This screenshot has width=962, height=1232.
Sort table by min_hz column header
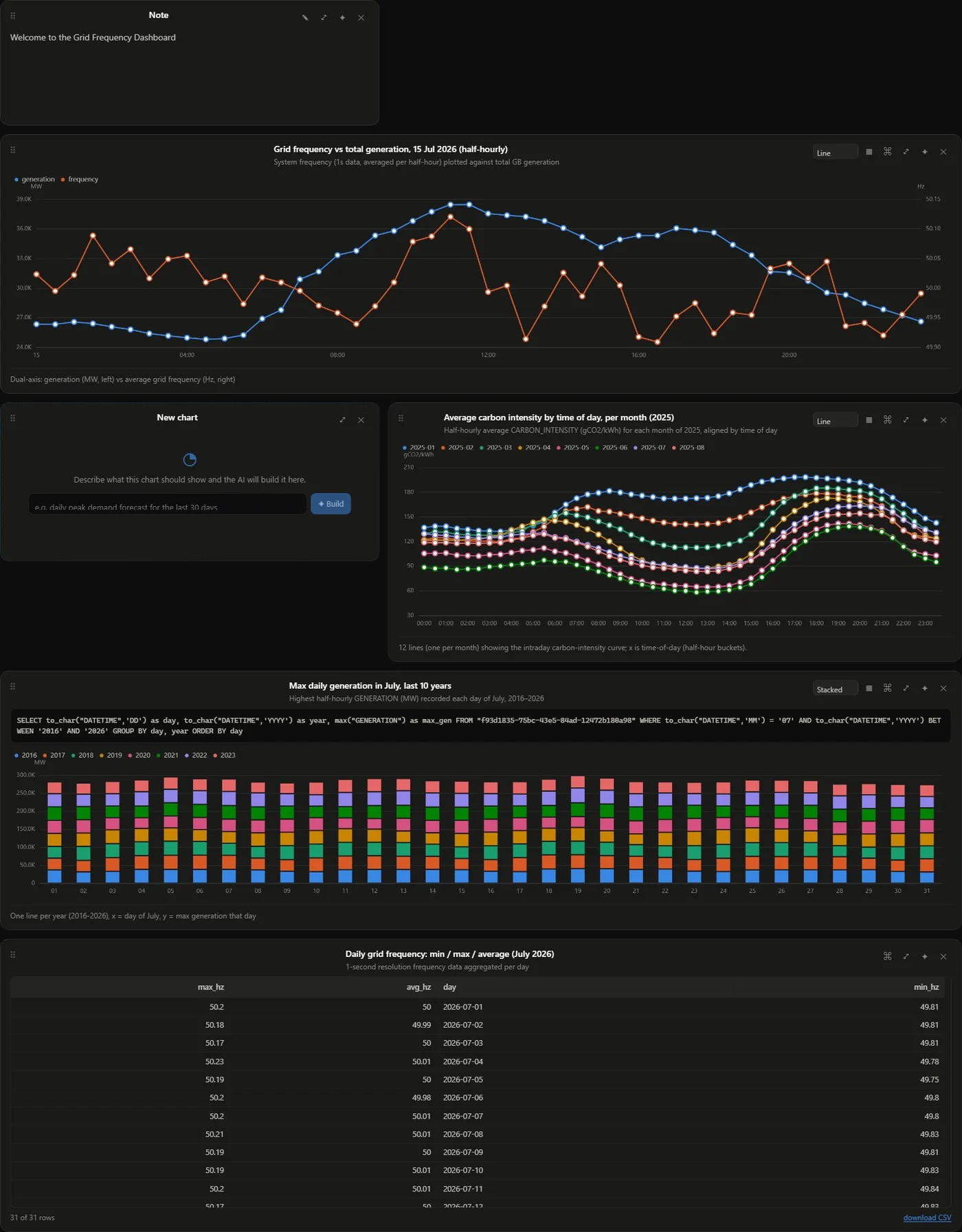pyautogui.click(x=926, y=987)
